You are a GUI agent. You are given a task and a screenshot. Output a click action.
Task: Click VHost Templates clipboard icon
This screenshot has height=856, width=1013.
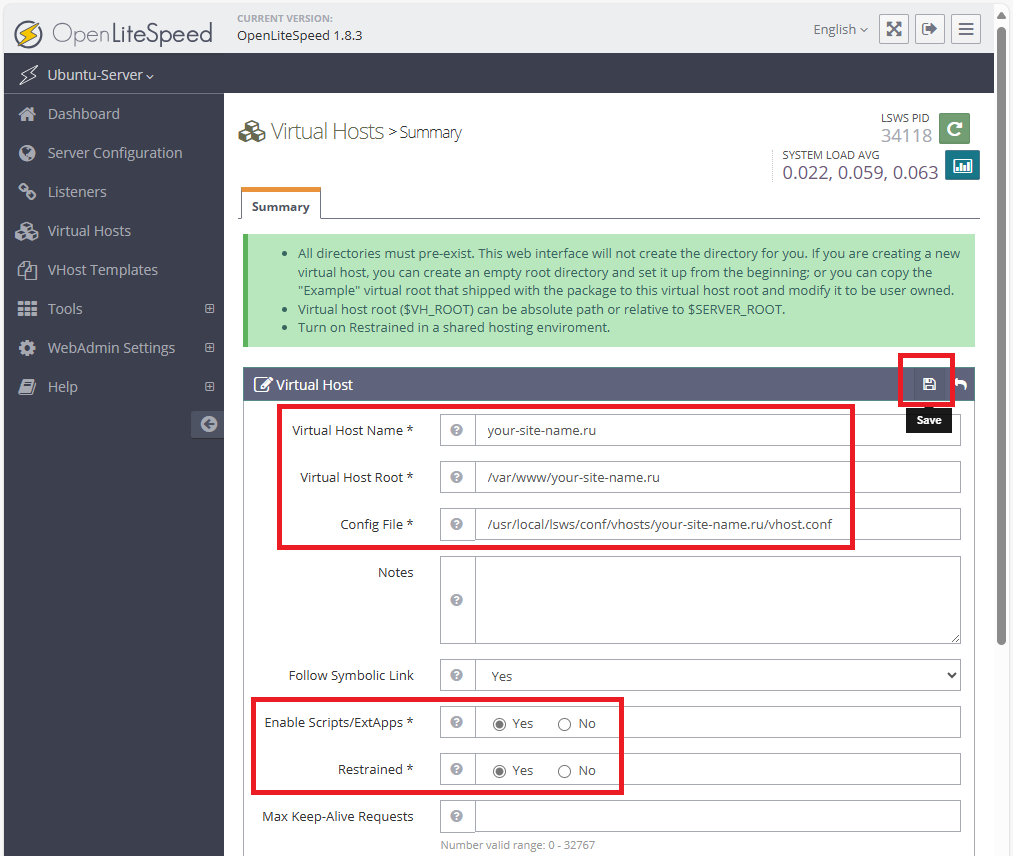pos(27,270)
